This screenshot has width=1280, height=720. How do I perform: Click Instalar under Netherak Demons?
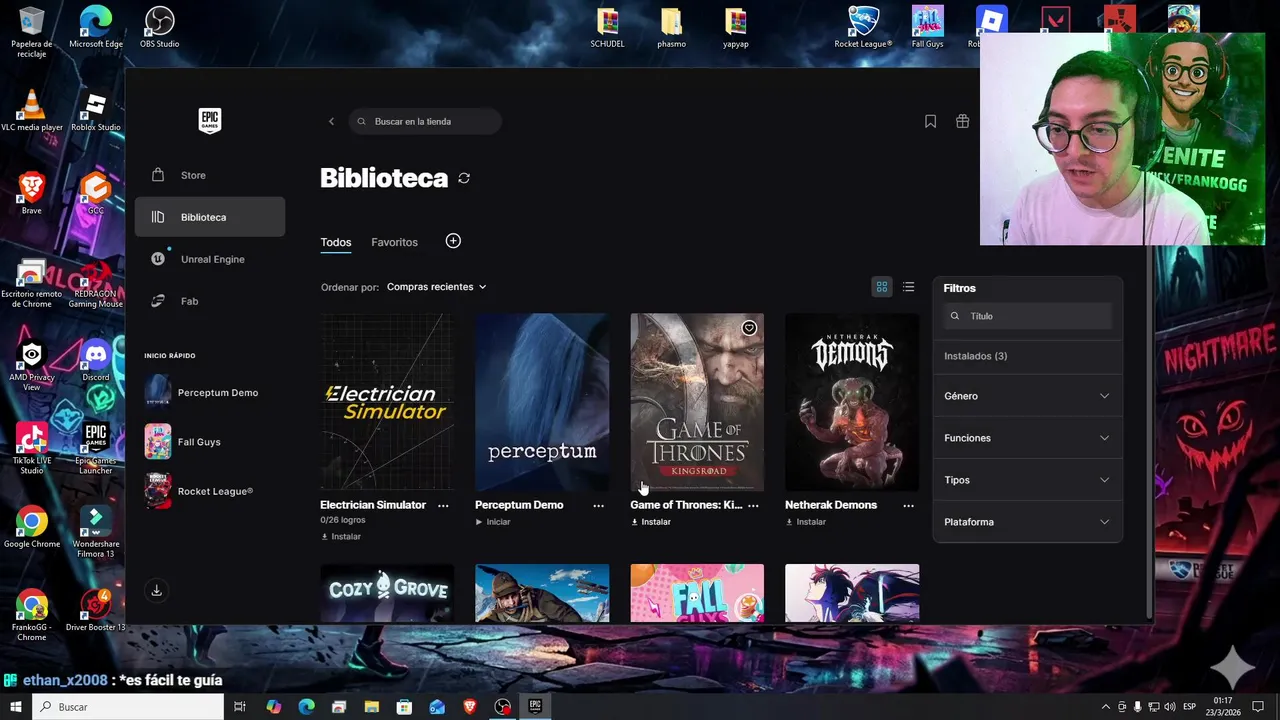pyautogui.click(x=806, y=522)
